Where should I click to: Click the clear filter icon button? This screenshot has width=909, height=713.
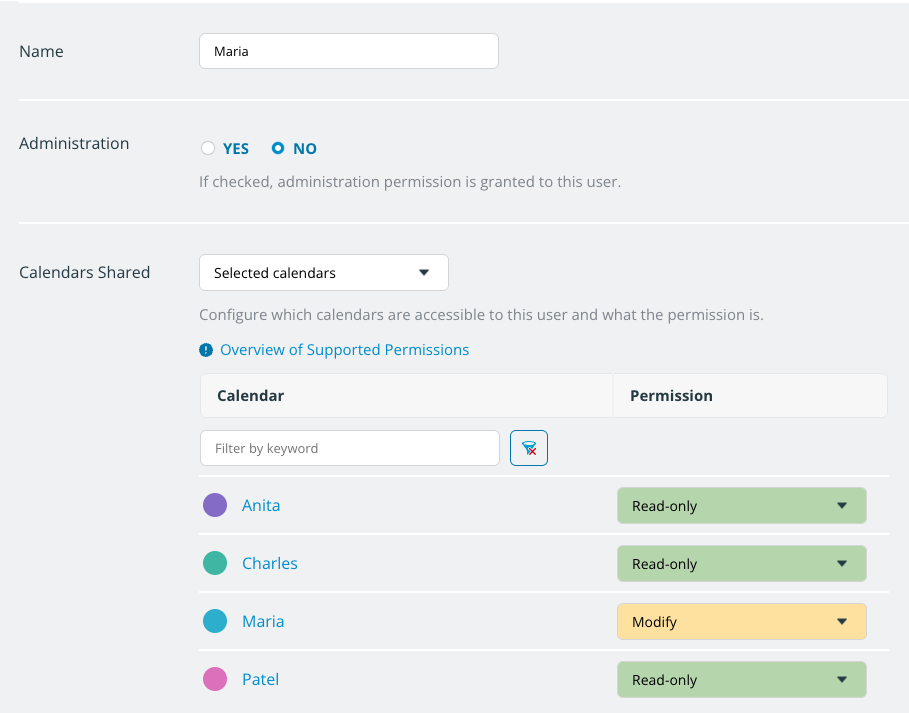[529, 448]
